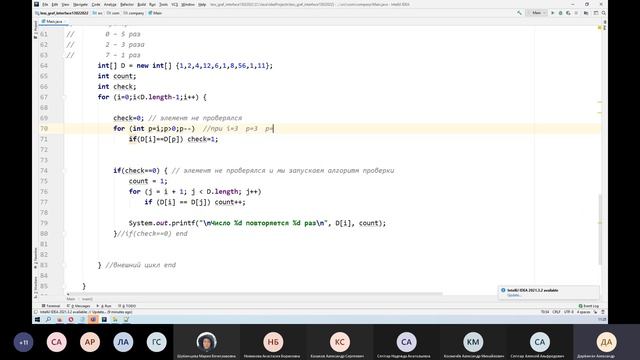Click the Stop icon in the run toolbar
Image resolution: width=640 pixels, height=360 pixels.
[576, 13]
